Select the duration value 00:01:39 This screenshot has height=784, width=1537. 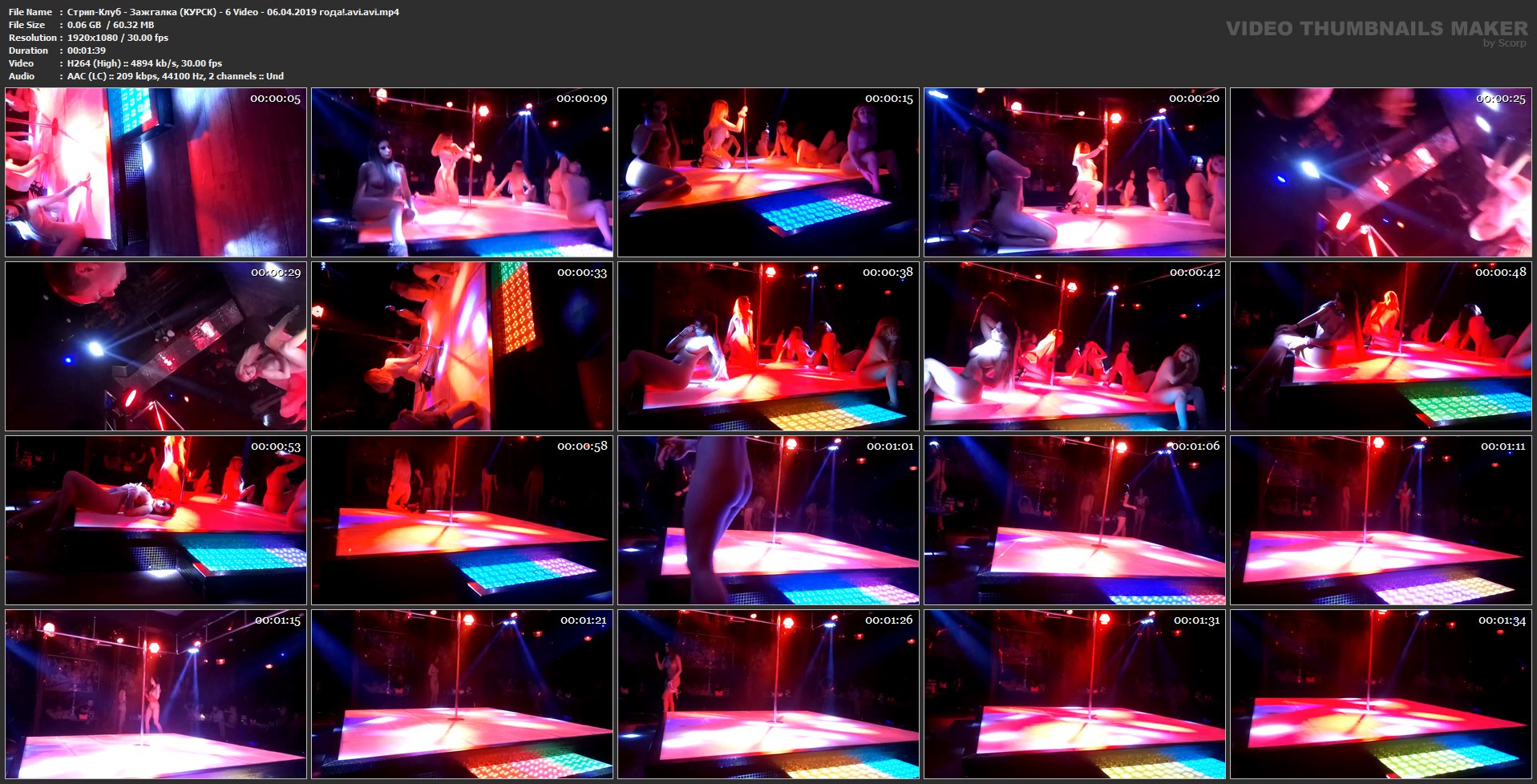[87, 51]
